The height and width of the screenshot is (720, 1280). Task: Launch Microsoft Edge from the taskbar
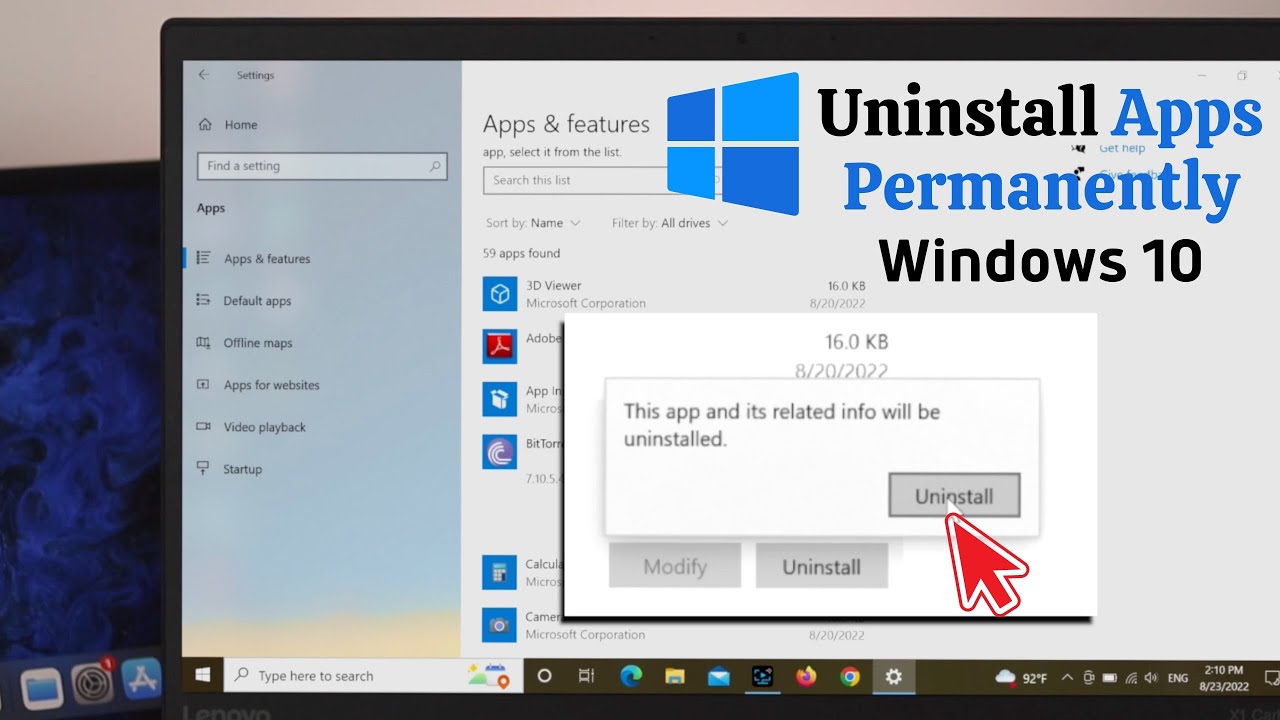(631, 676)
